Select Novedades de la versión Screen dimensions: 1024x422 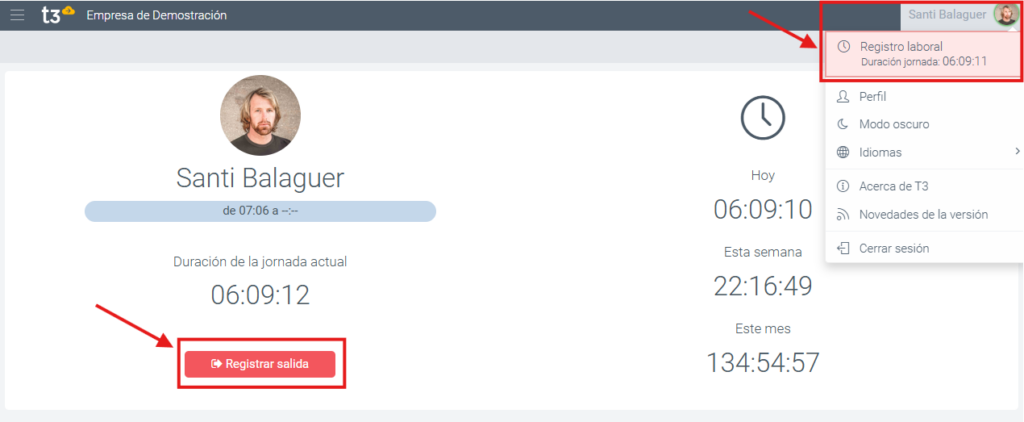pos(923,214)
